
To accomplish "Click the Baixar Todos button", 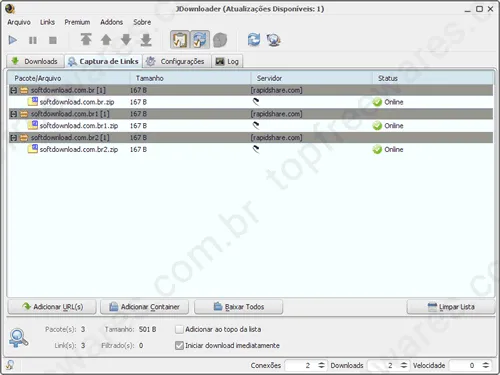I will (239, 307).
